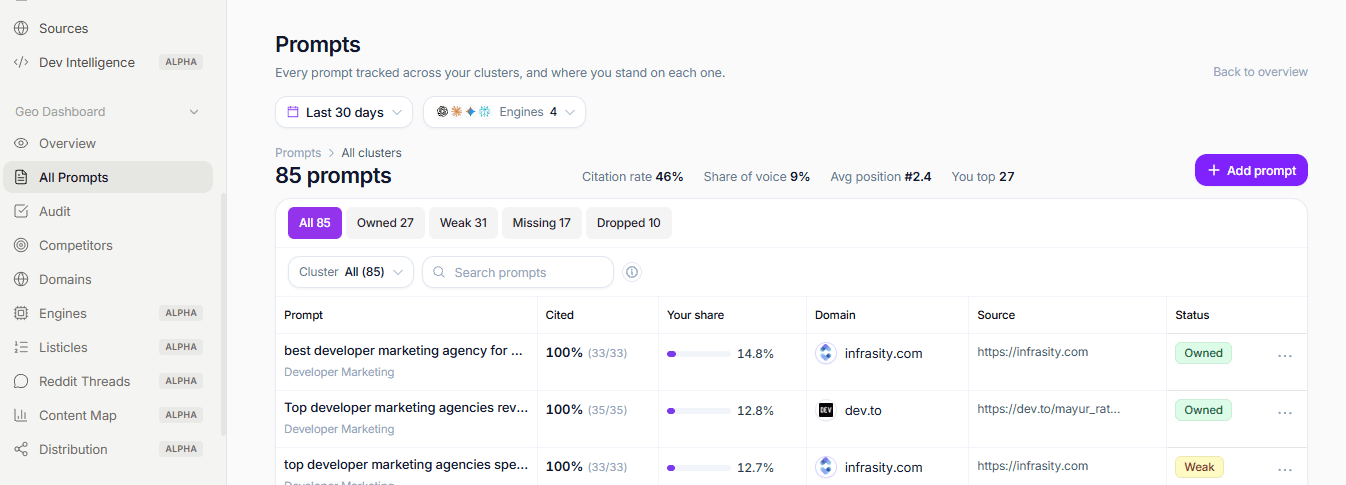The image size is (1346, 485).
Task: Click the Content Map bar chart icon
Action: (21, 415)
